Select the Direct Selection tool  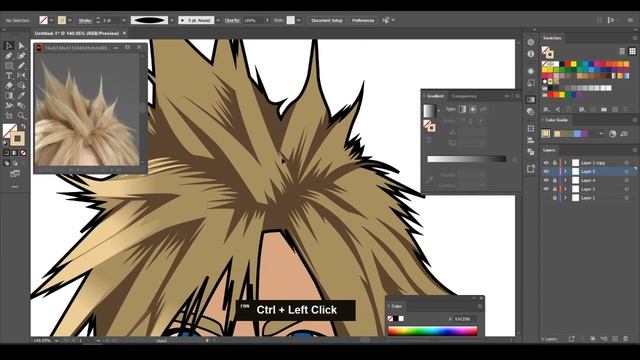tap(21, 46)
